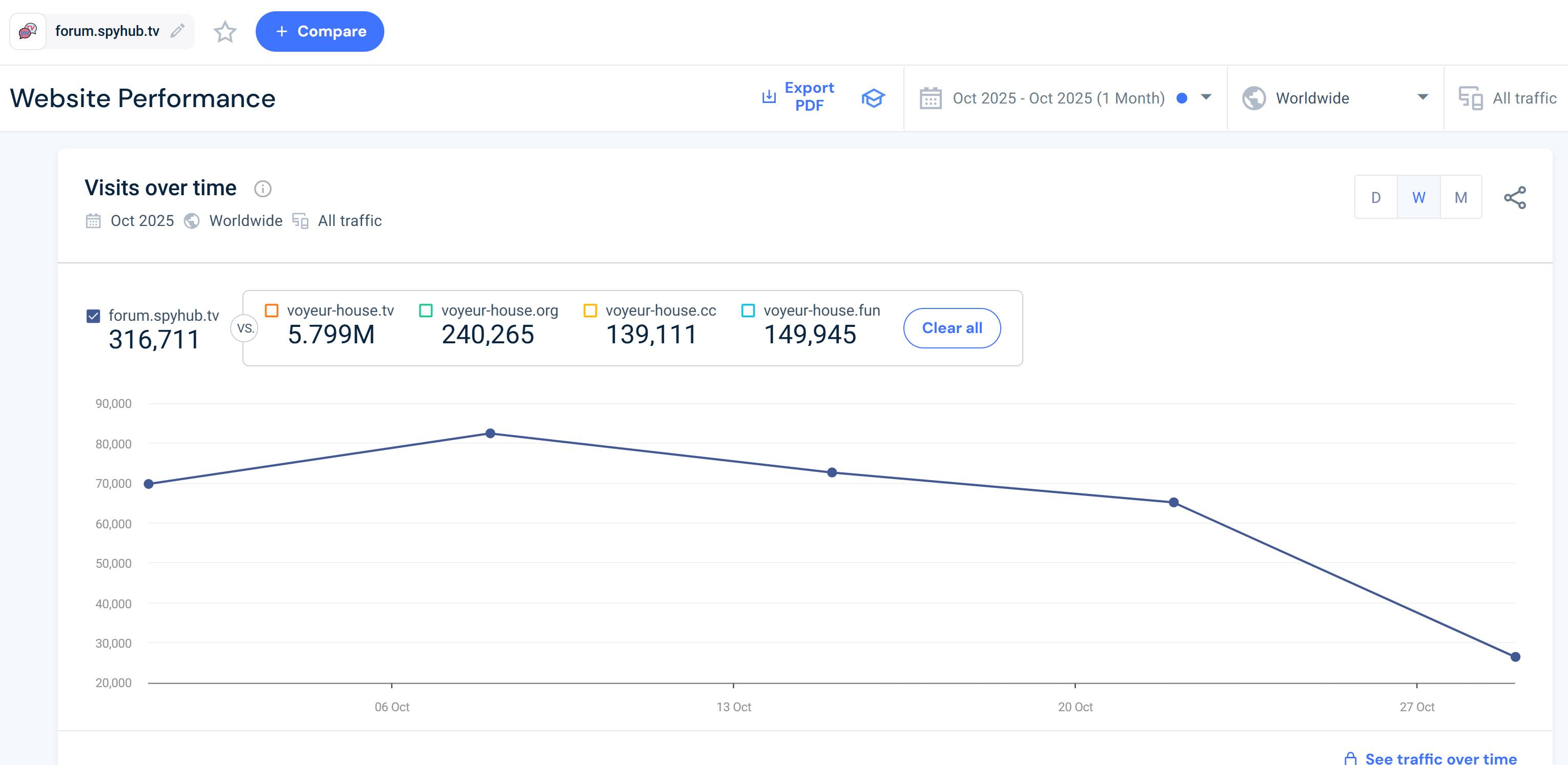
Task: Share the Visits over time chart
Action: [x=1514, y=198]
